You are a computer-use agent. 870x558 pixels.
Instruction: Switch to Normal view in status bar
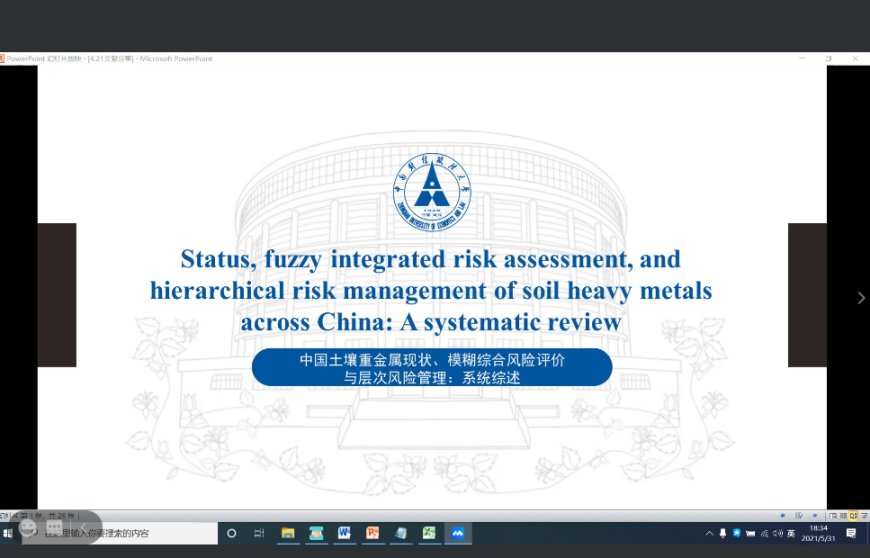833,516
